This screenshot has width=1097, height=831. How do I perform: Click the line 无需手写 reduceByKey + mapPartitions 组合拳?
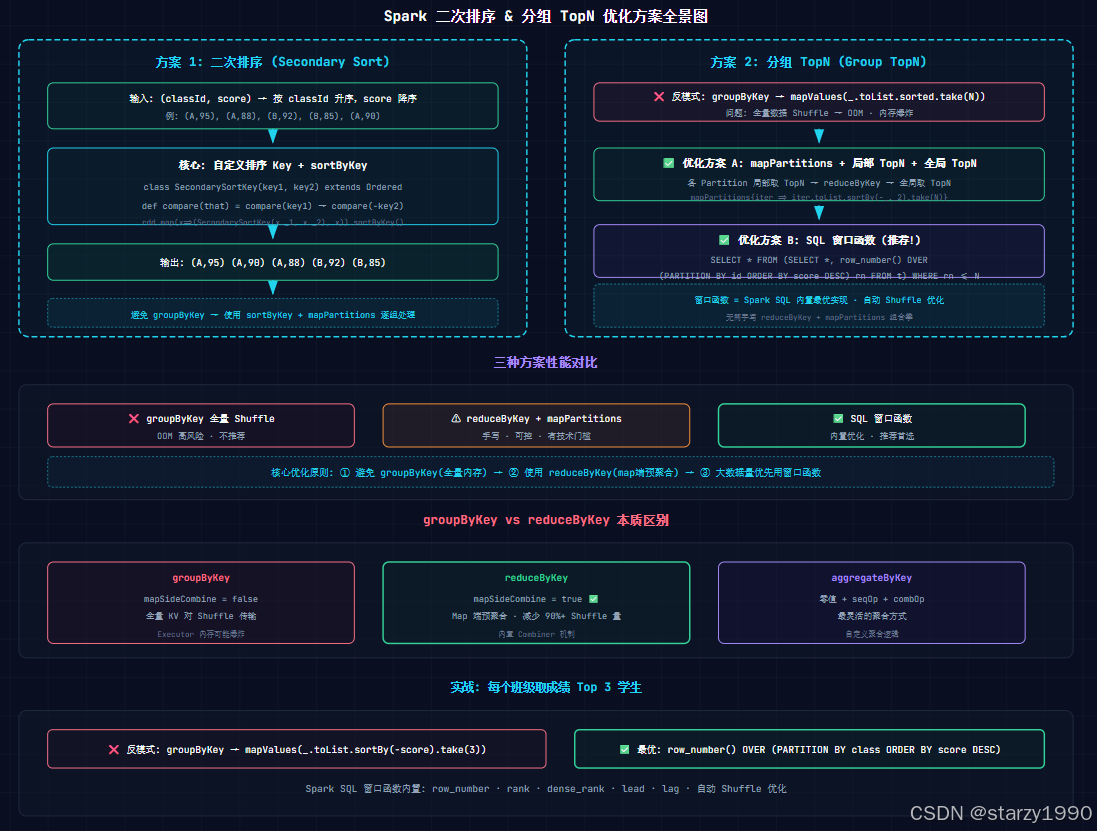tap(819, 317)
